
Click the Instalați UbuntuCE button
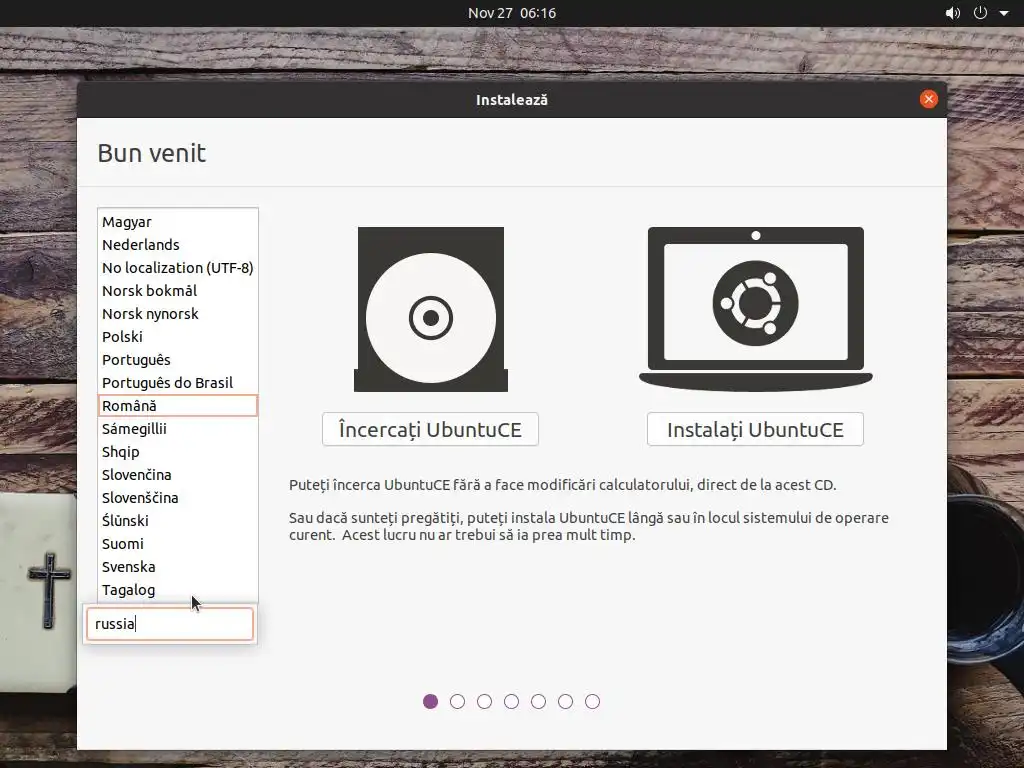(x=756, y=429)
